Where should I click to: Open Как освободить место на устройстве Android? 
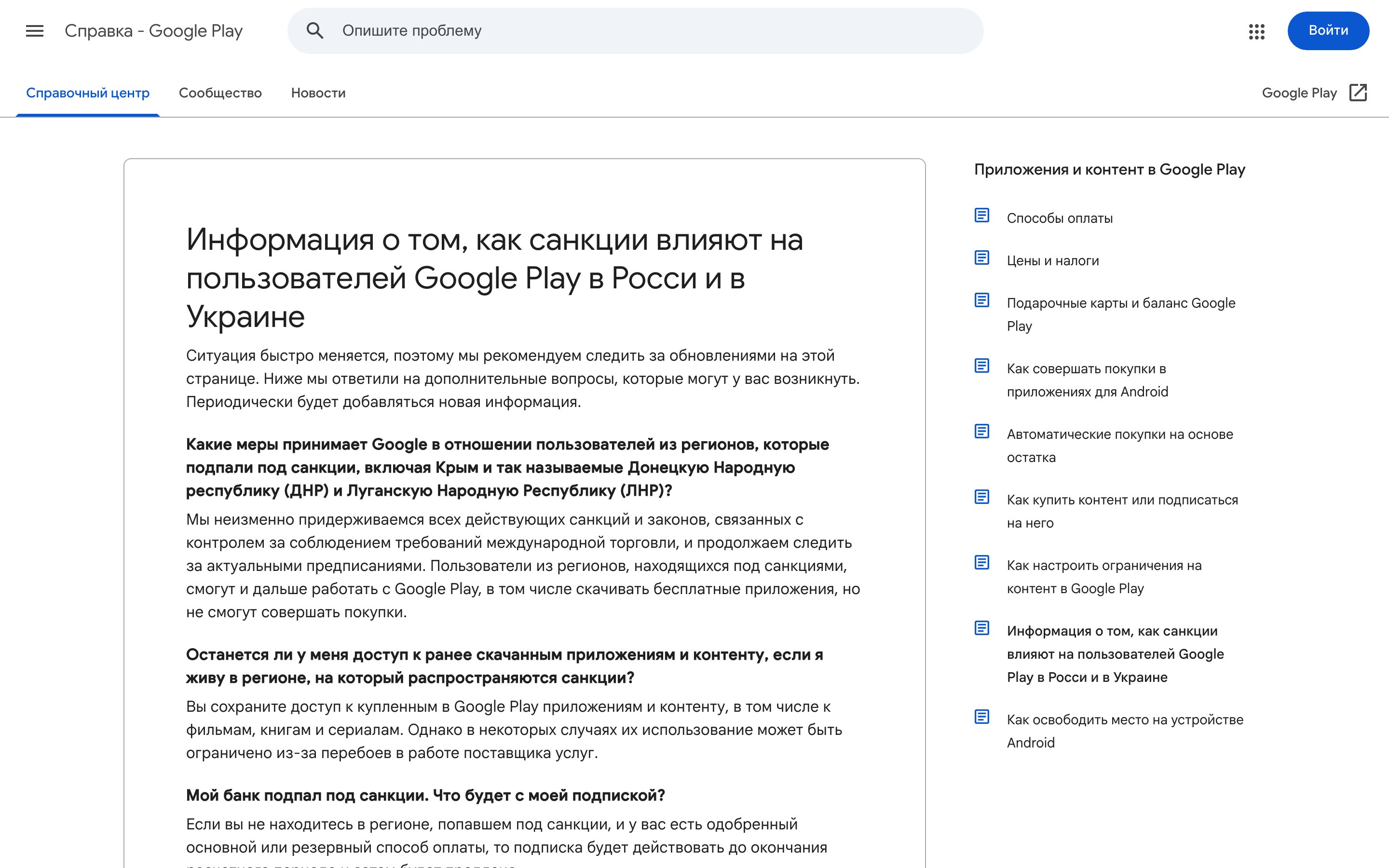coord(1125,731)
